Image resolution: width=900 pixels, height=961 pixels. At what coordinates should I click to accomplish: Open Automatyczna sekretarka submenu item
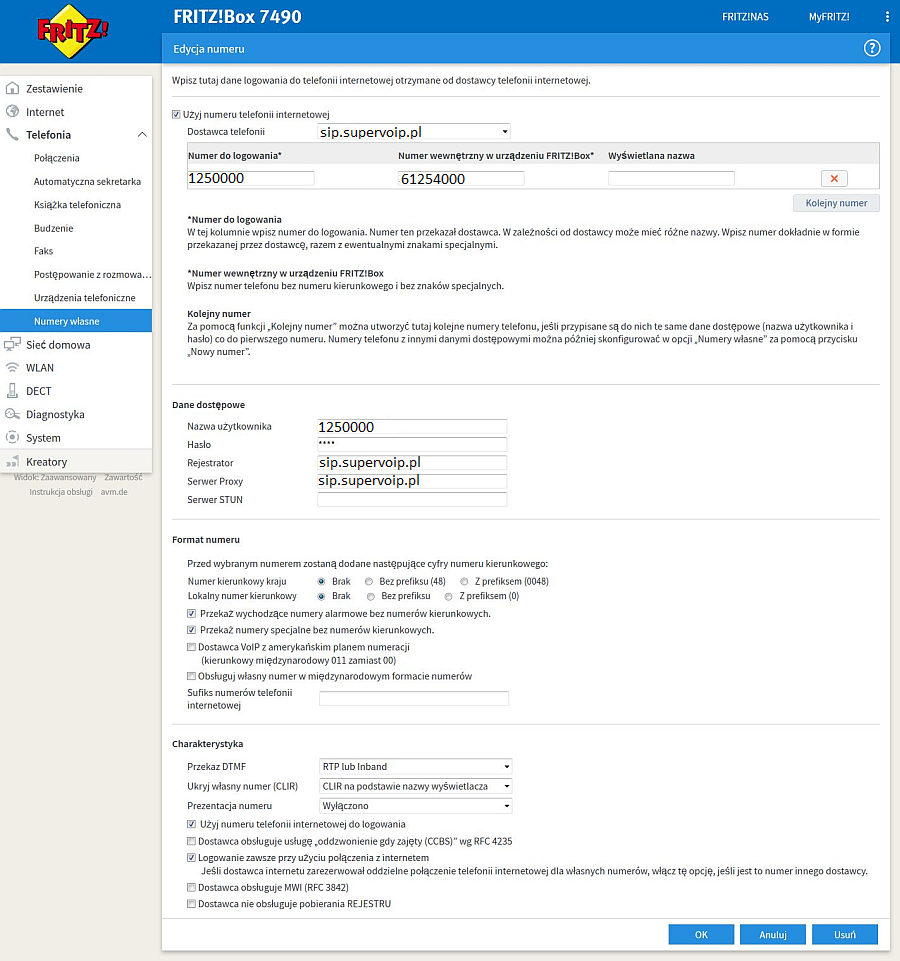87,181
